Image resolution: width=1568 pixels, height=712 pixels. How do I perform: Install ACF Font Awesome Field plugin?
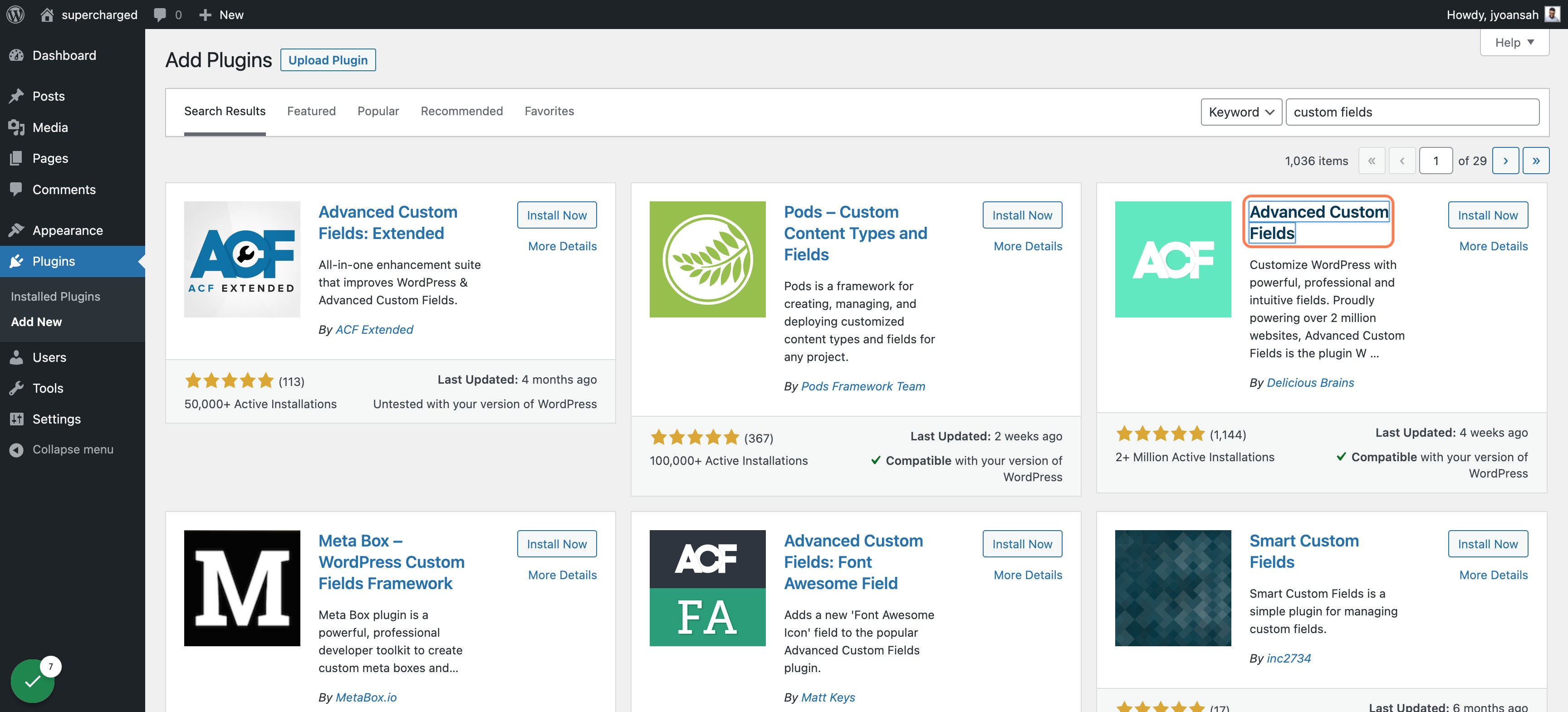click(x=1022, y=543)
